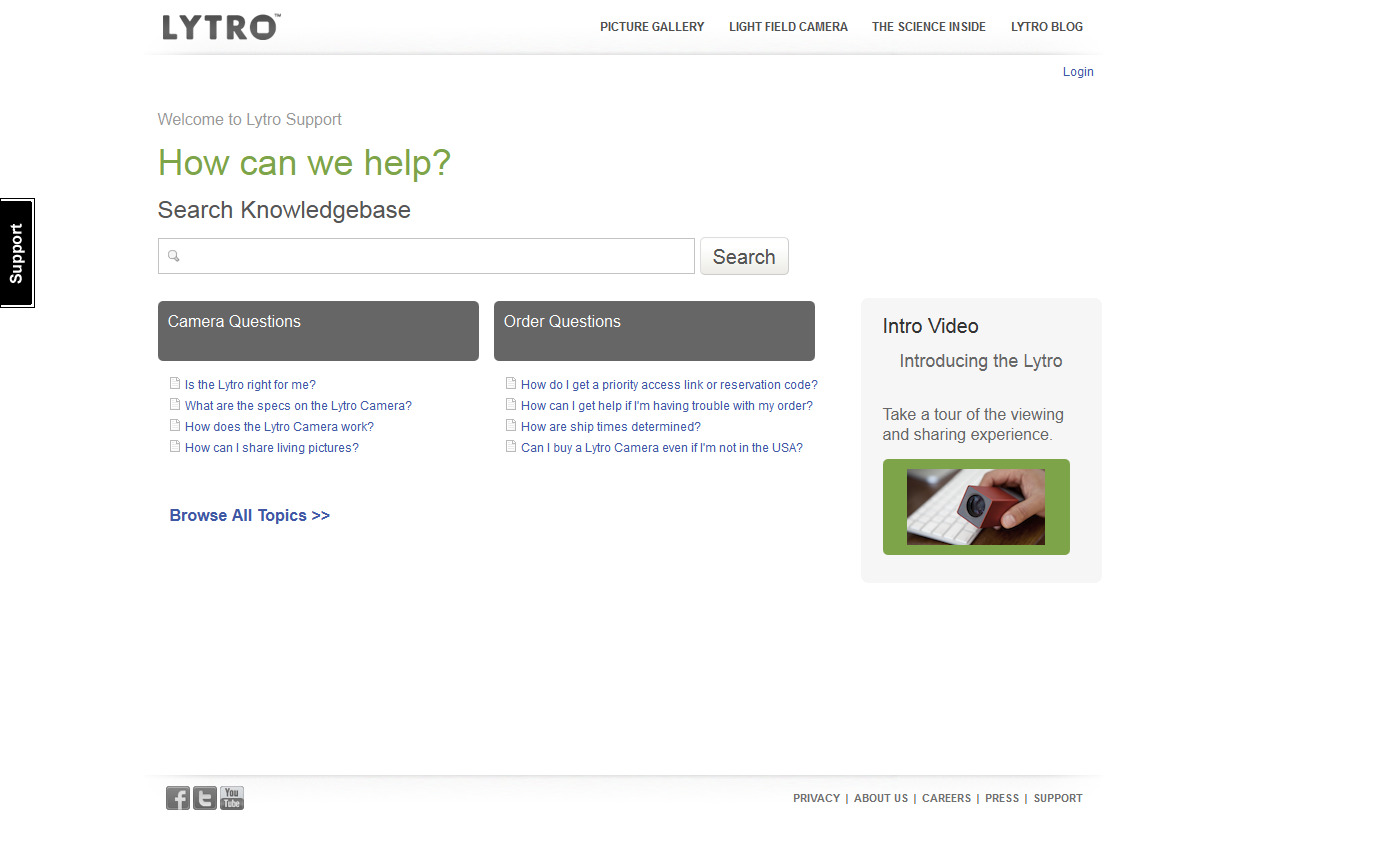Click document icon beside 'How are ship times determined?'

[x=511, y=426]
